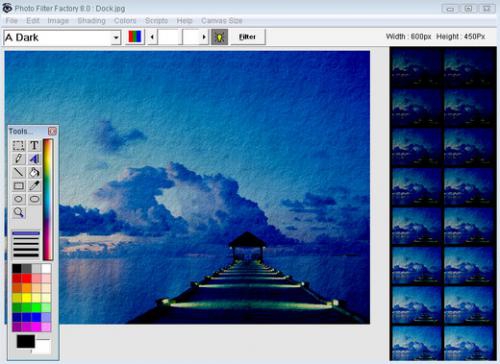Select the fourth-row right preview thumbnail

click(468, 186)
